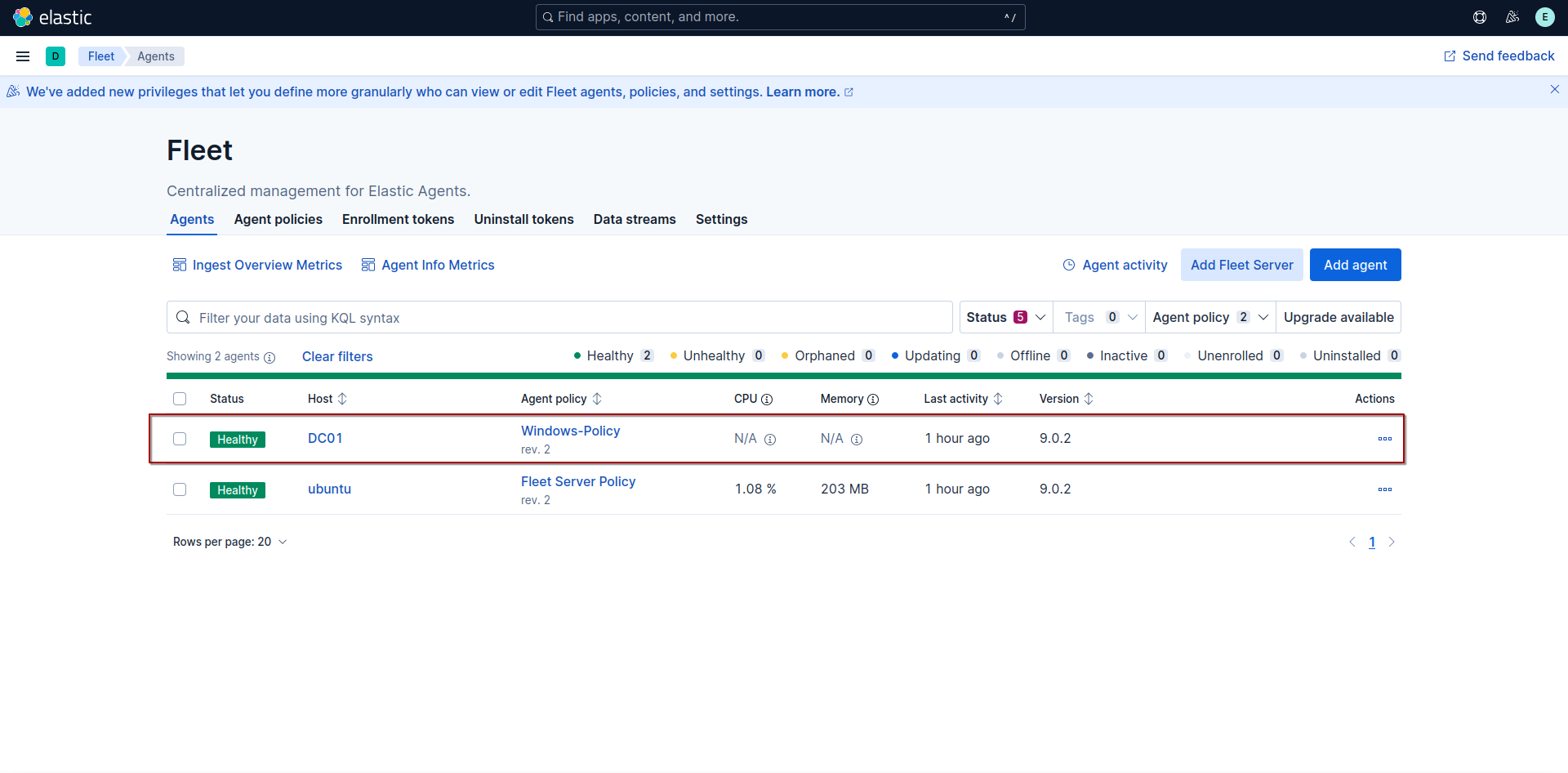Click the Memory column info icon

tap(873, 400)
